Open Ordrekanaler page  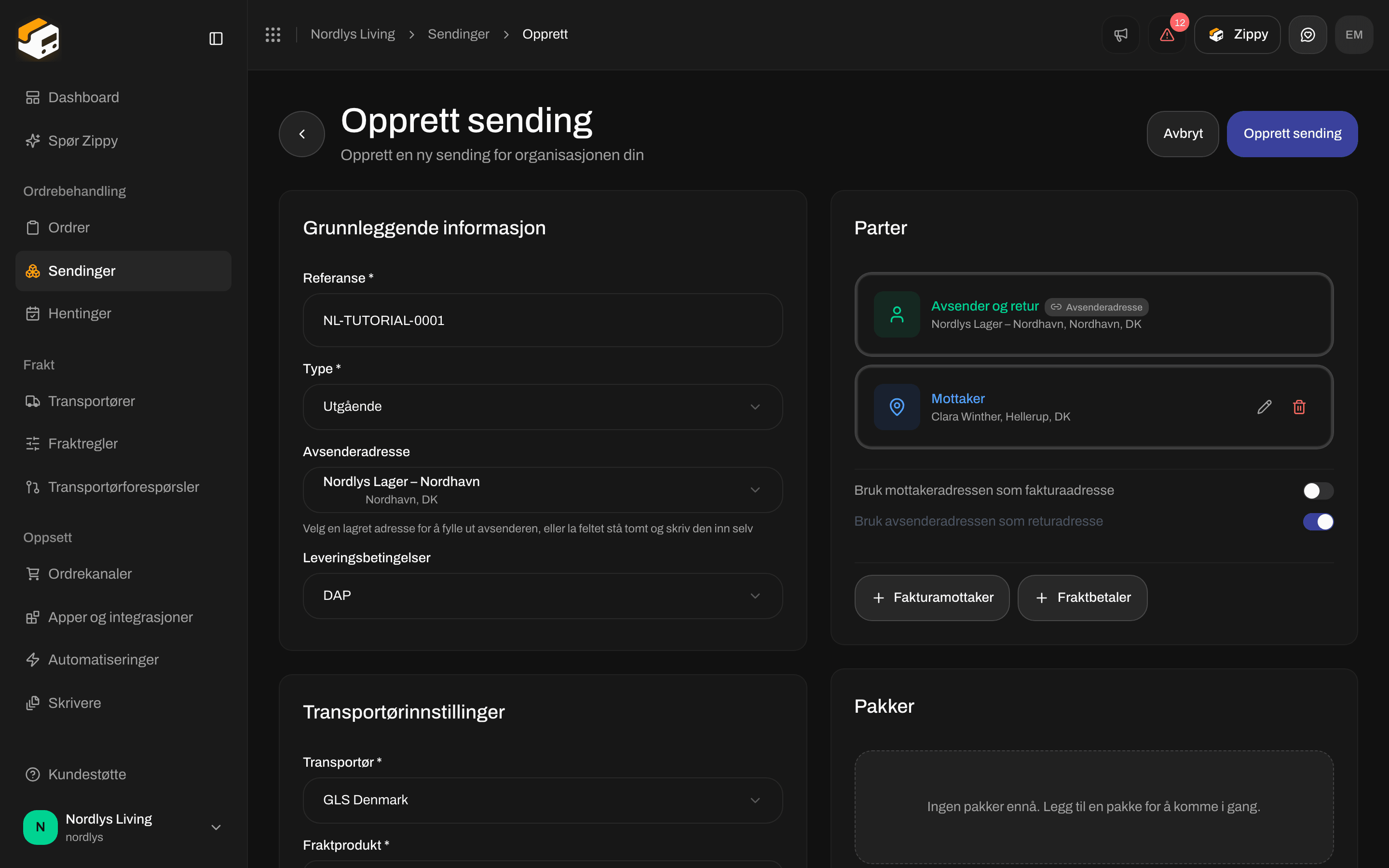(123, 574)
